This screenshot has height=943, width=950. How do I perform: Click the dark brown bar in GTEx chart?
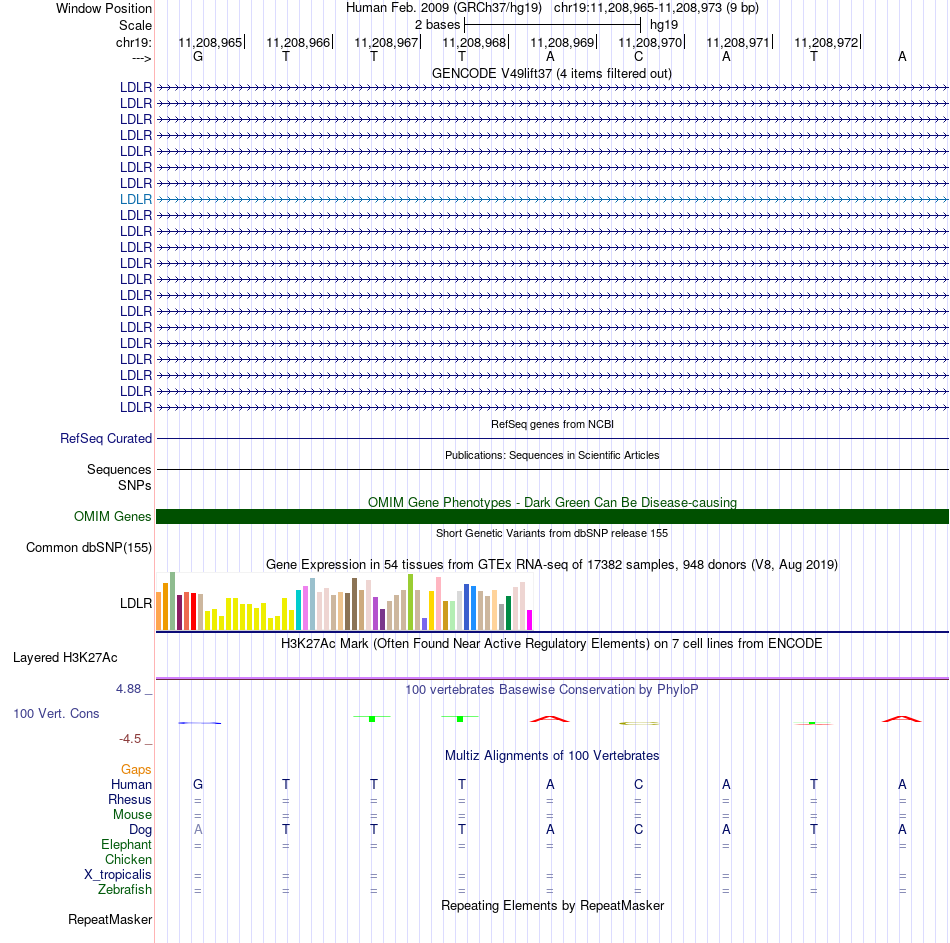coord(354,604)
